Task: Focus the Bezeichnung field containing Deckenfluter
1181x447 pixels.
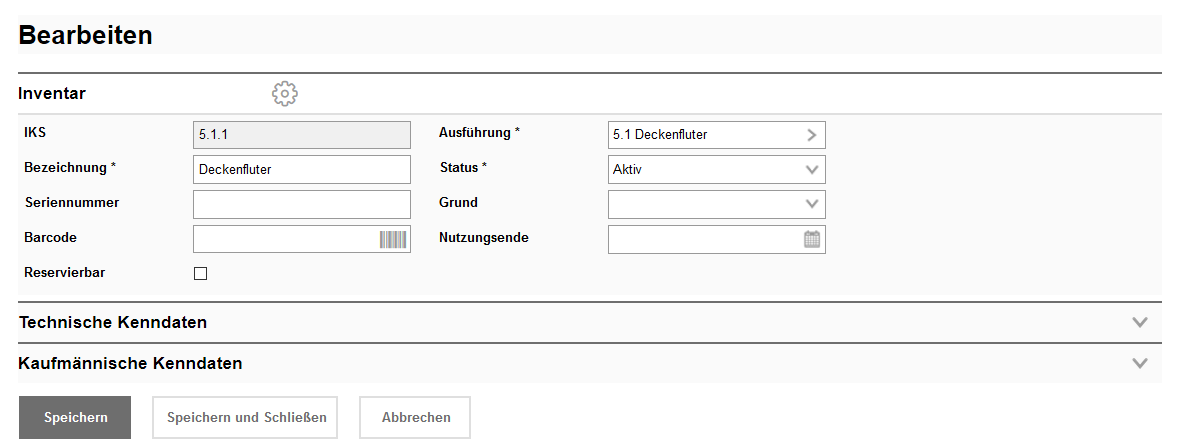Action: click(x=301, y=170)
